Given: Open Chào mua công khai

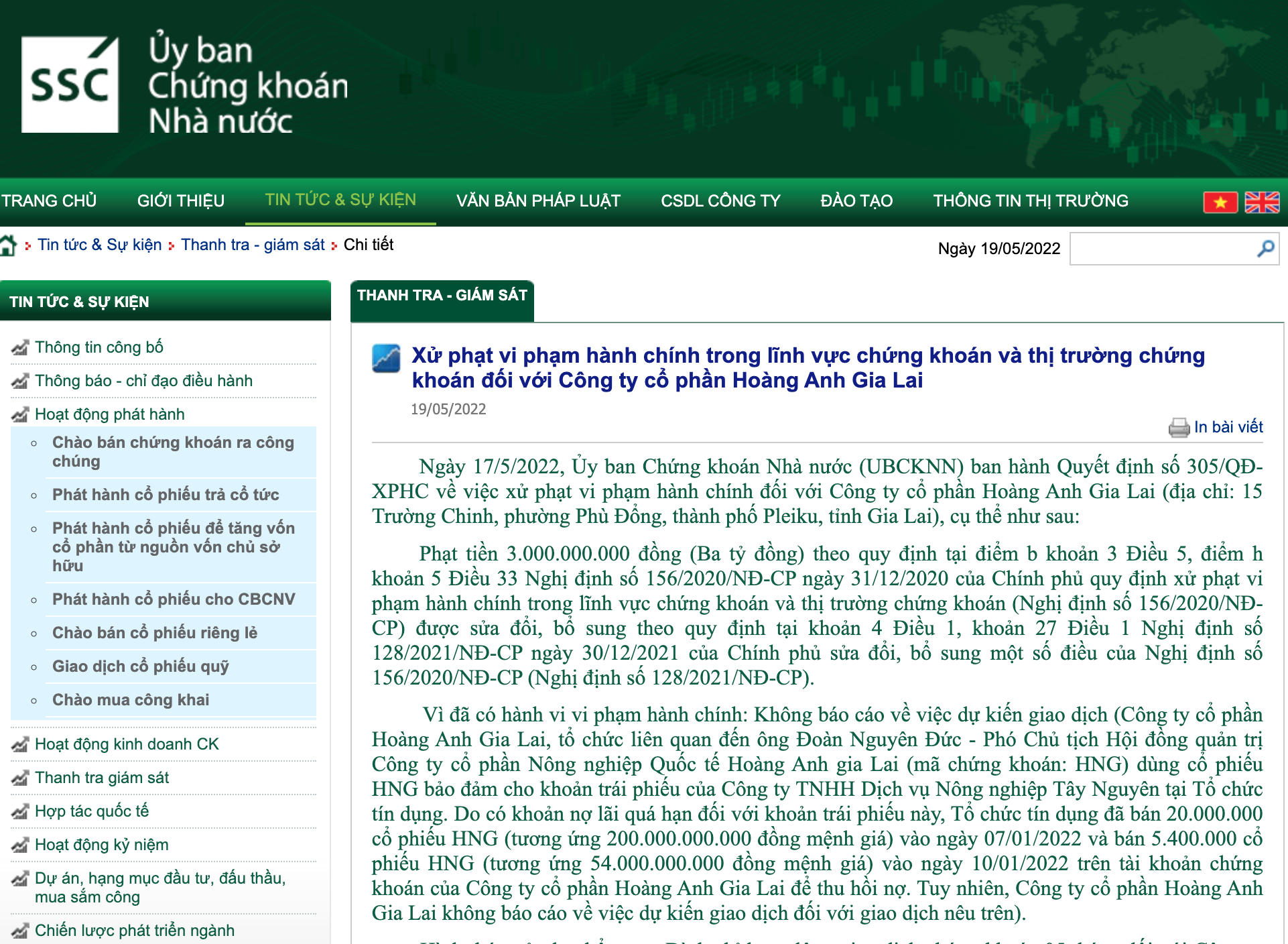Looking at the screenshot, I should pos(131,700).
